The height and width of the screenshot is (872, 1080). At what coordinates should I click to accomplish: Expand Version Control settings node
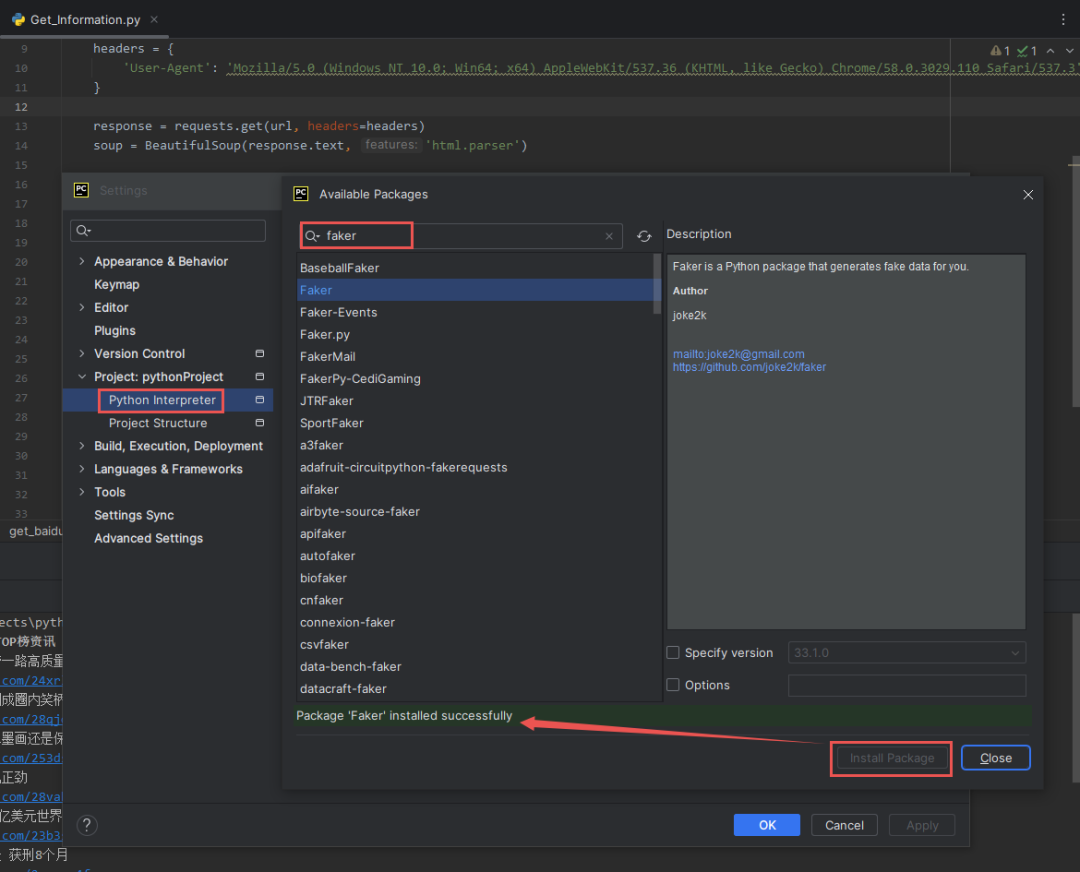pos(82,353)
